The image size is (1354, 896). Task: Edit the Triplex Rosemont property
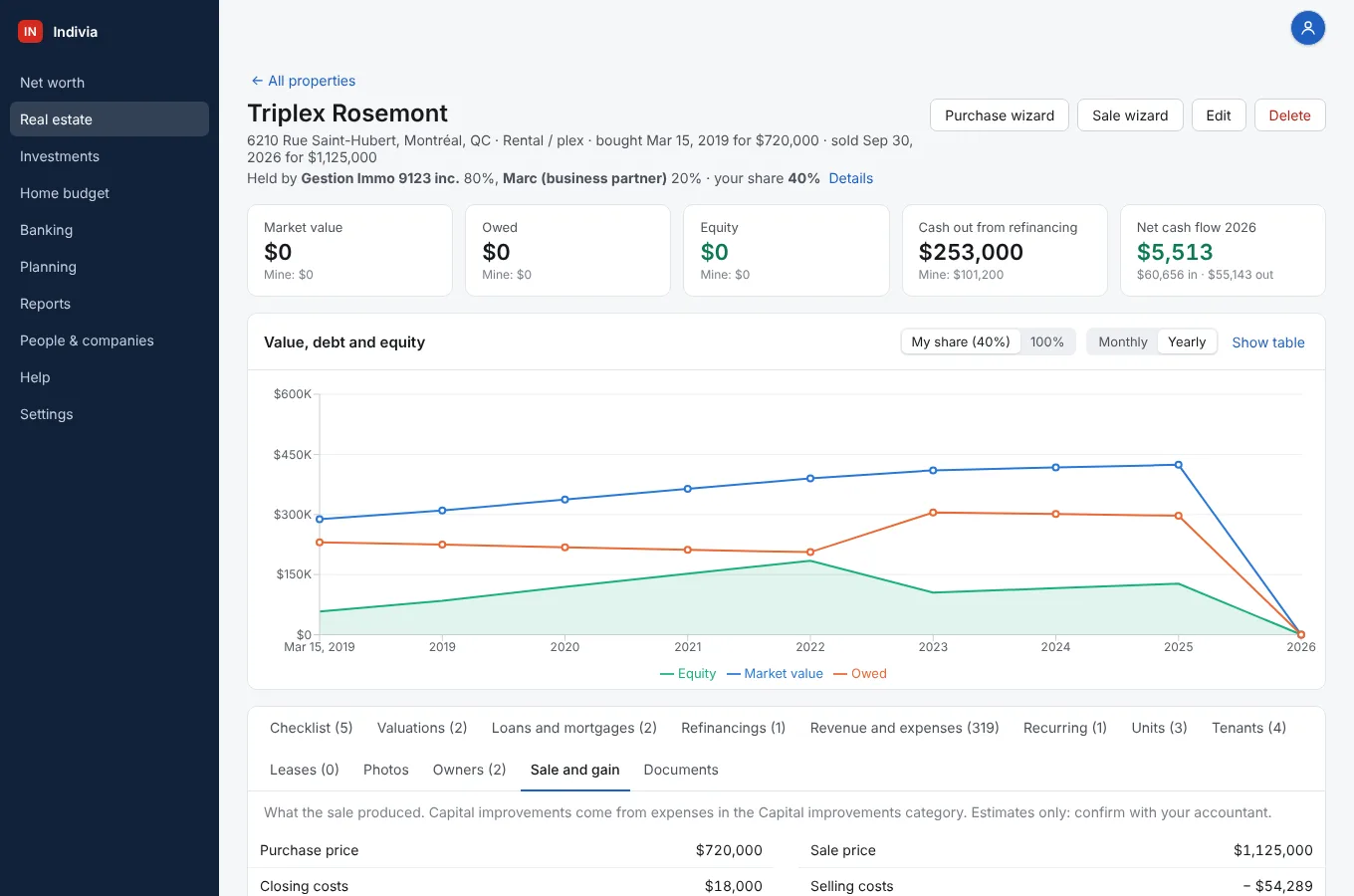(x=1219, y=115)
